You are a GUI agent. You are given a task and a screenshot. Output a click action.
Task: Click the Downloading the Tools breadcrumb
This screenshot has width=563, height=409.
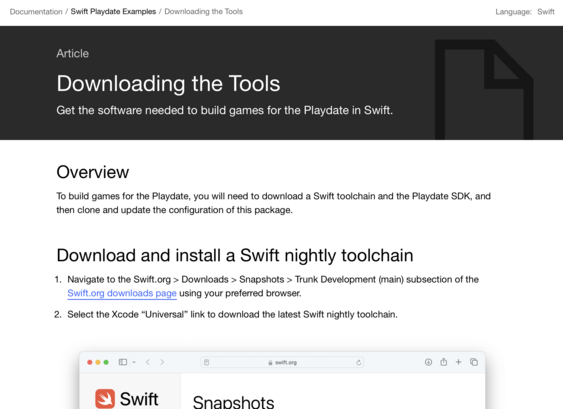(204, 11)
